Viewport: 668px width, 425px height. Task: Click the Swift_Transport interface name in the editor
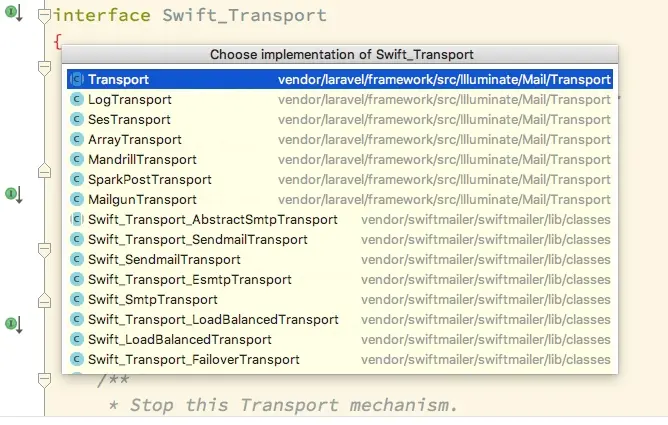[x=245, y=15]
